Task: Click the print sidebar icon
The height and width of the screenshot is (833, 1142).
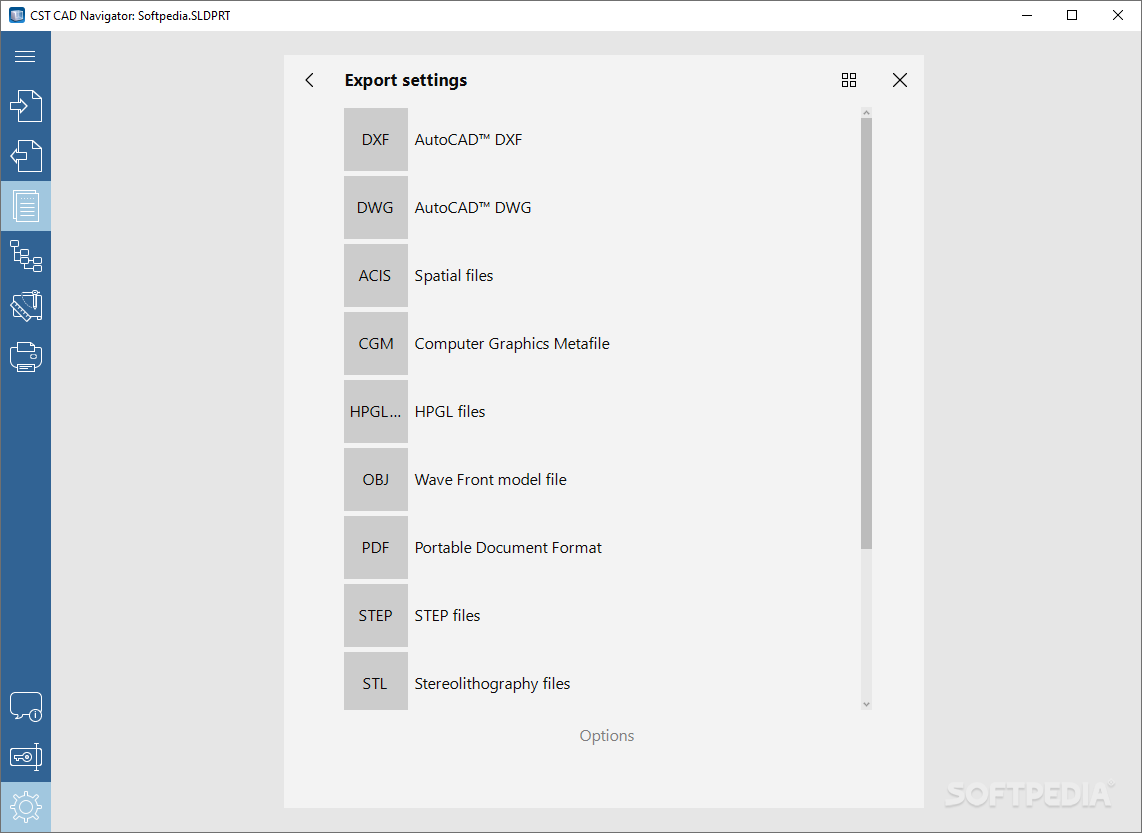Action: (25, 357)
